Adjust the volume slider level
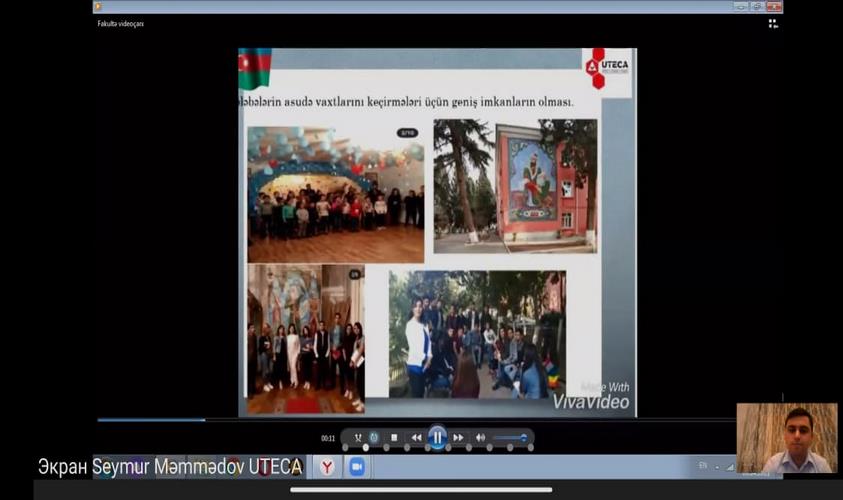The height and width of the screenshot is (500, 843). tap(510, 438)
